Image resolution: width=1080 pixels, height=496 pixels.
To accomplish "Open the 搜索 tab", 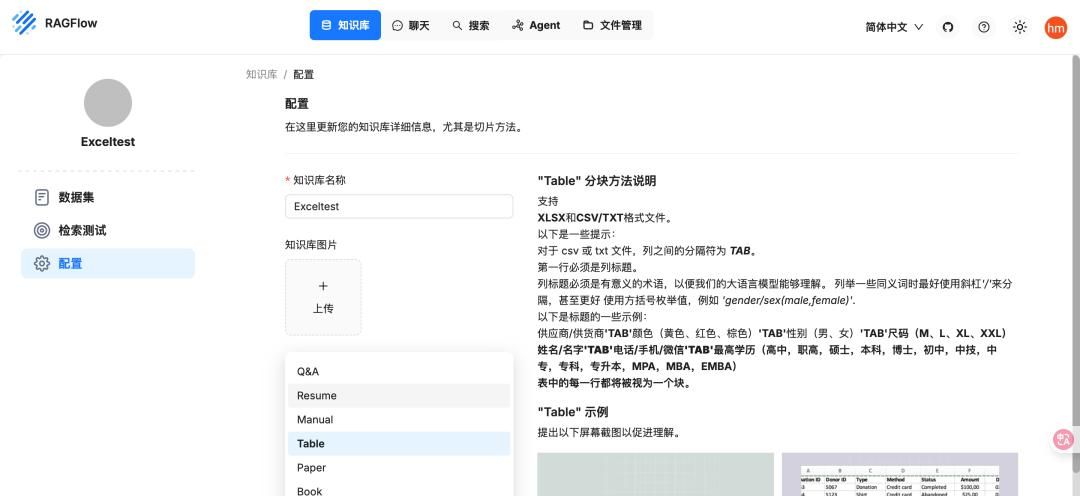I will 471,25.
